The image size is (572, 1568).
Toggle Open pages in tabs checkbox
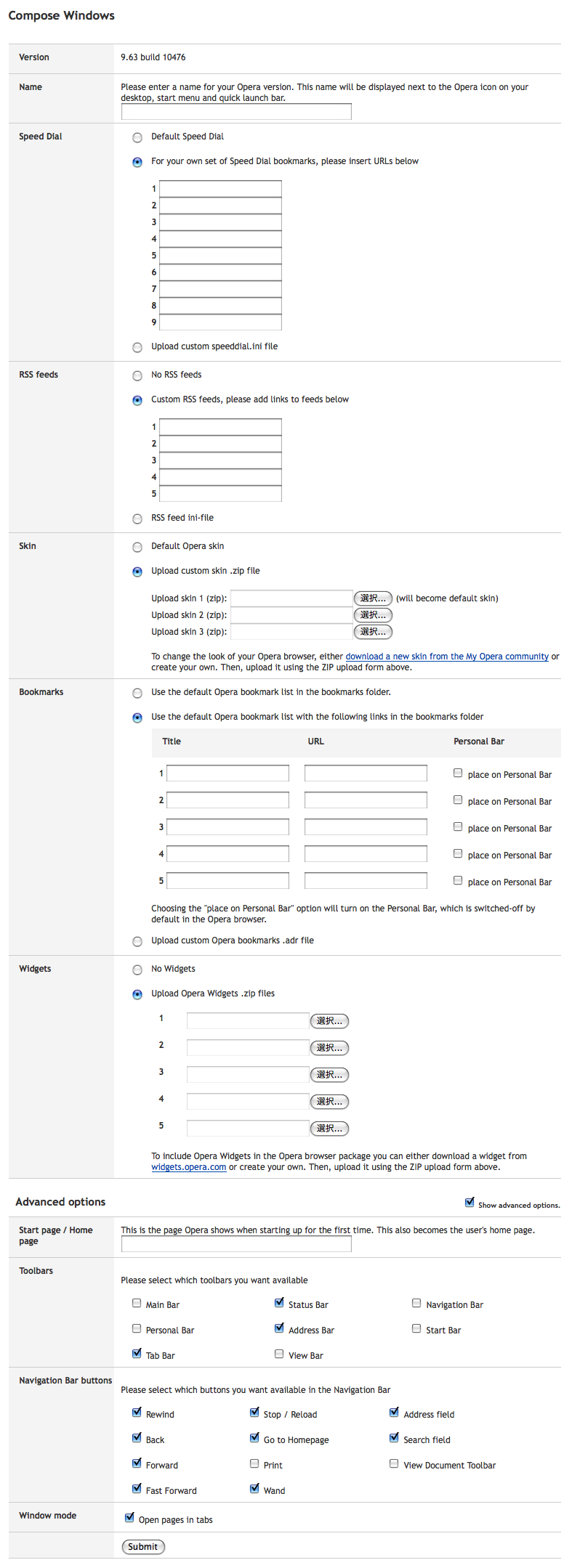(x=129, y=1519)
